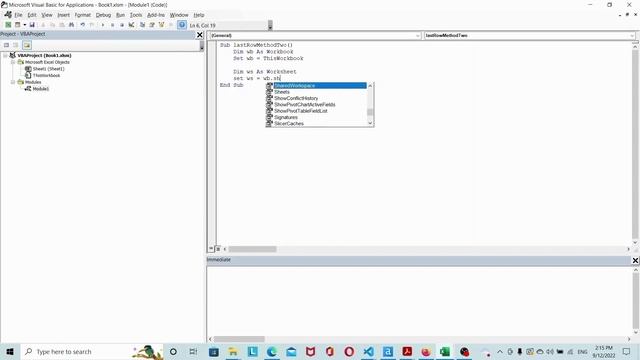The width and height of the screenshot is (640, 360).
Task: Open Adobe Acrobat from the taskbar
Action: pyautogui.click(x=407, y=351)
